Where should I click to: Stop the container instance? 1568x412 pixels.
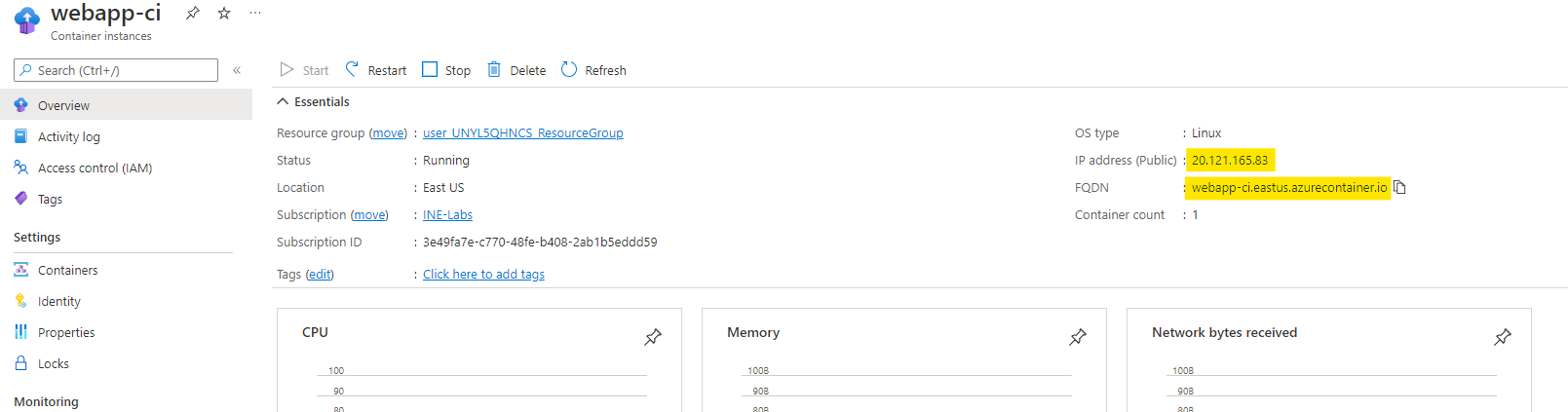coord(446,70)
